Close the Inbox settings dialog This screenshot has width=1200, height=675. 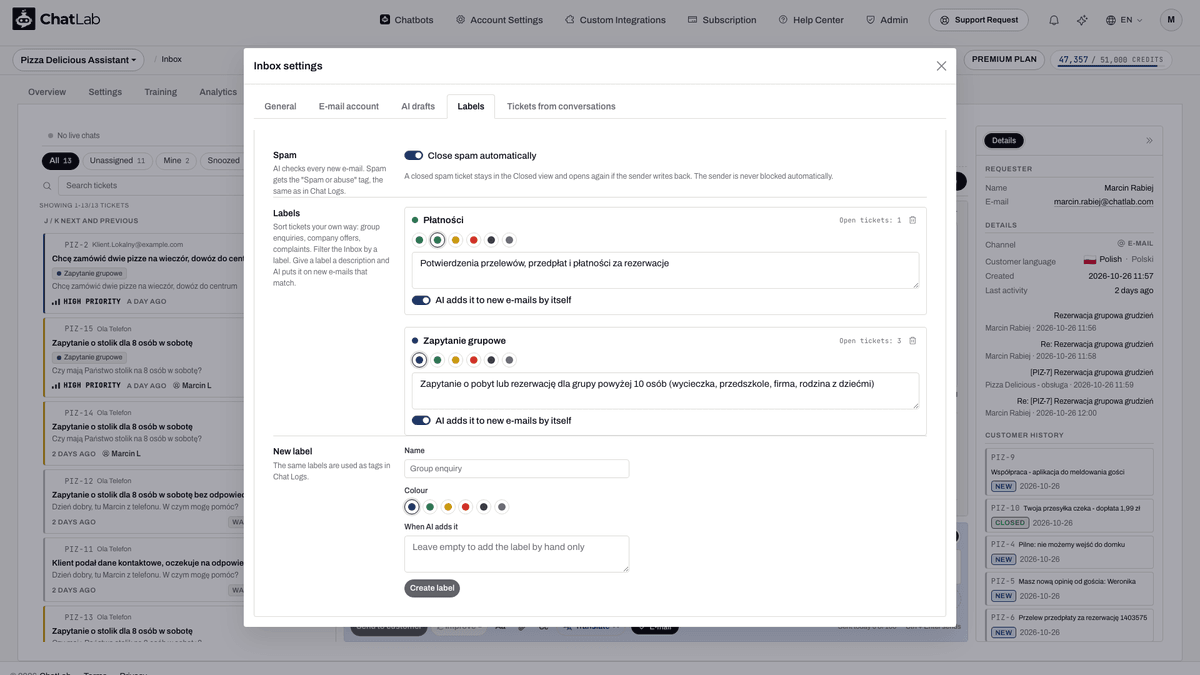pyautogui.click(x=941, y=66)
